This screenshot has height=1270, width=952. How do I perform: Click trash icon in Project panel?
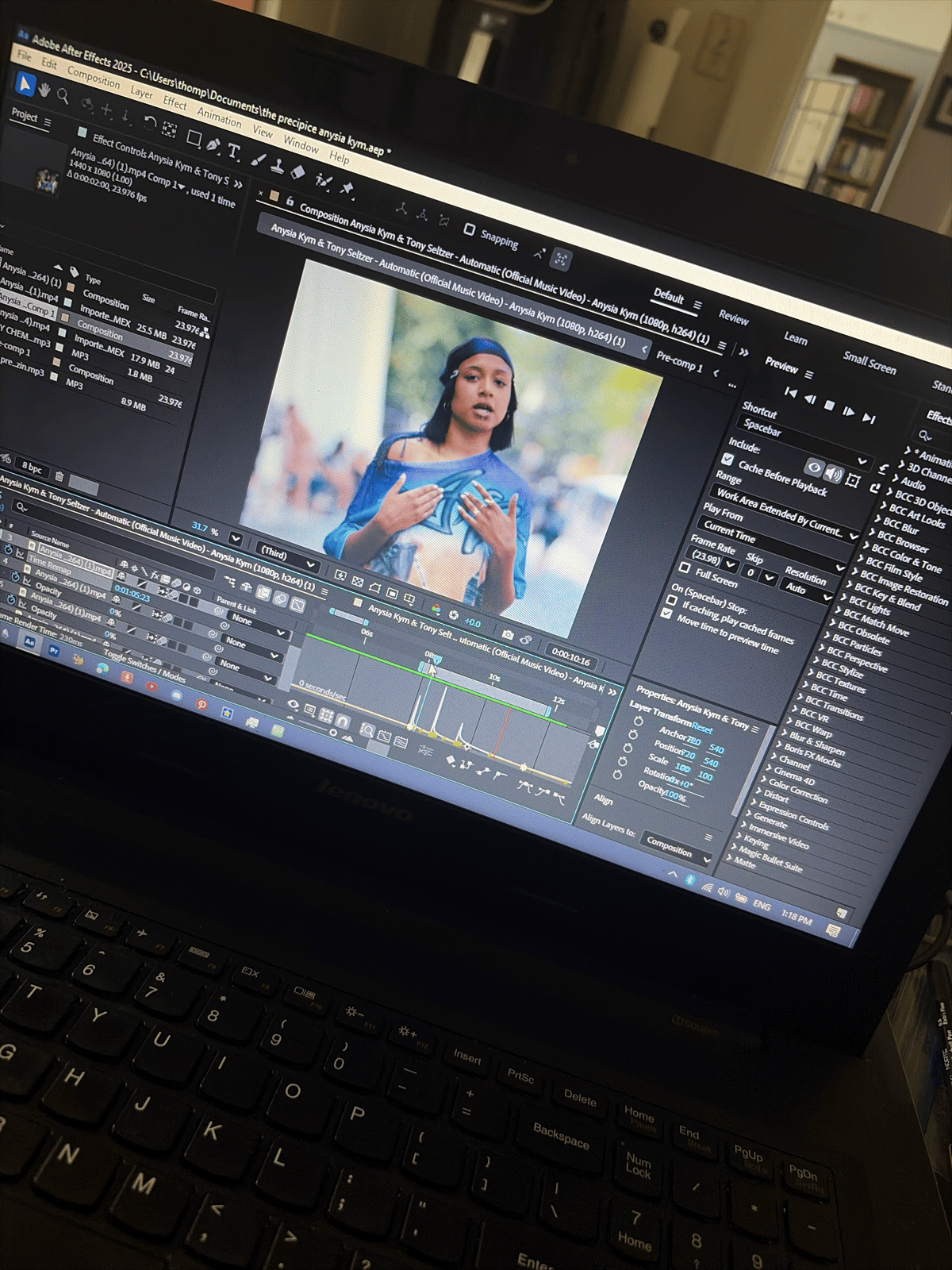pos(59,476)
